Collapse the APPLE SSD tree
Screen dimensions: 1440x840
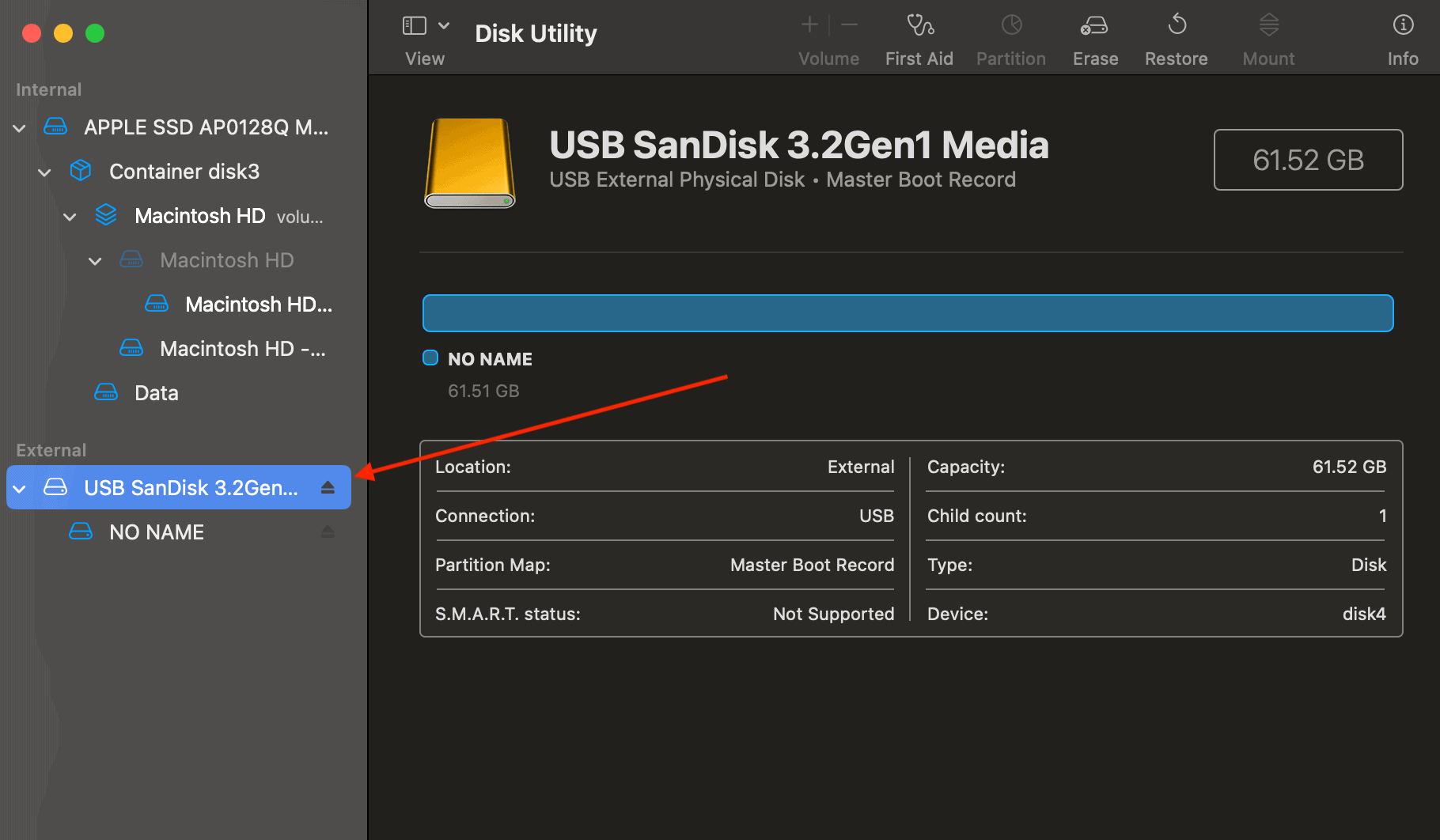pos(20,128)
